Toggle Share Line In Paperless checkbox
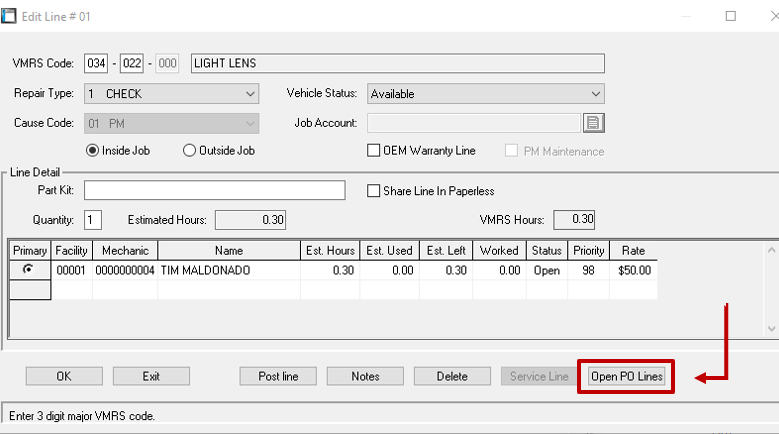The image size is (779, 434). pyautogui.click(x=374, y=191)
